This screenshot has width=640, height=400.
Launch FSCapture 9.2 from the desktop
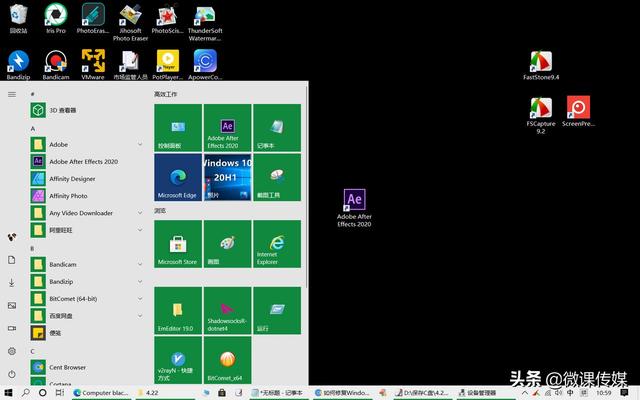[x=541, y=116]
